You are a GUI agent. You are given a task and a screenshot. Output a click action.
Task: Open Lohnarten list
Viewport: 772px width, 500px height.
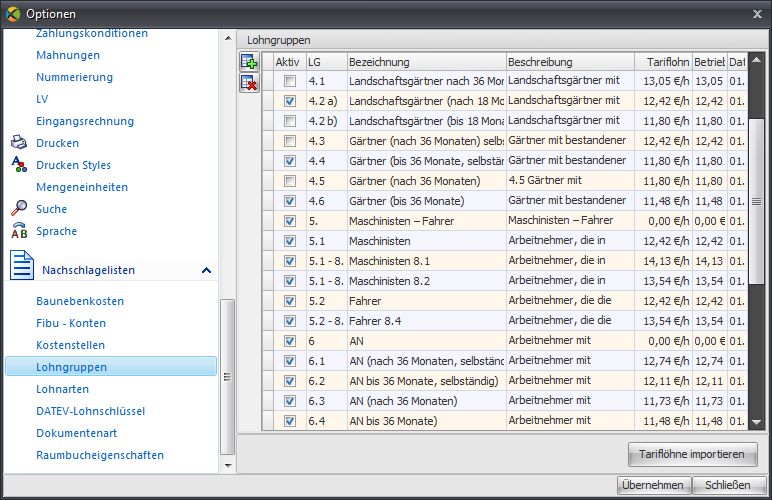(63, 389)
